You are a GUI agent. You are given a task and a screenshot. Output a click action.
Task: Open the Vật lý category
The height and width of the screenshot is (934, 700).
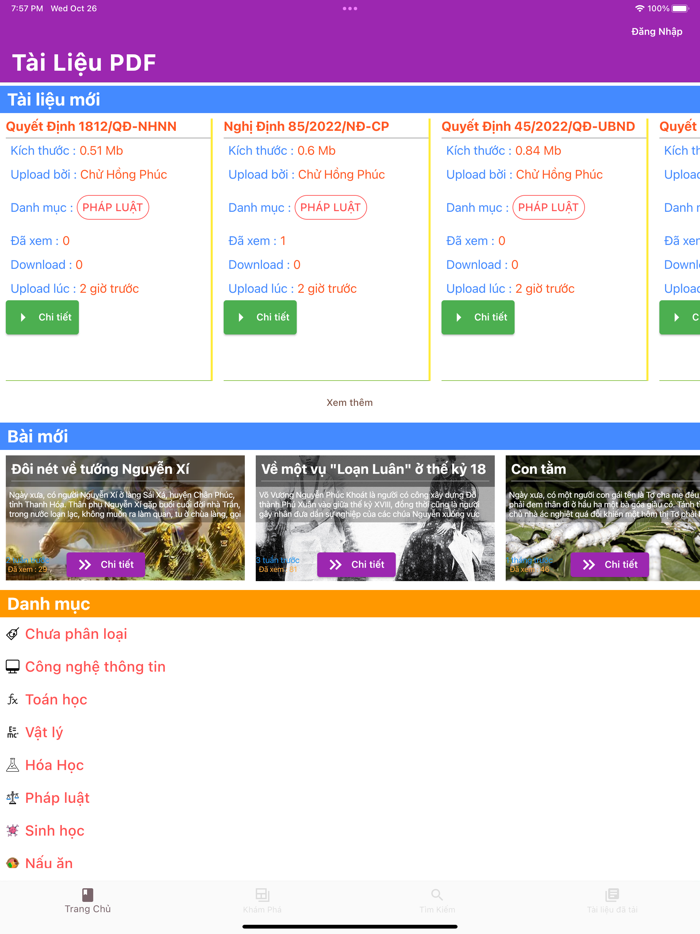click(44, 732)
